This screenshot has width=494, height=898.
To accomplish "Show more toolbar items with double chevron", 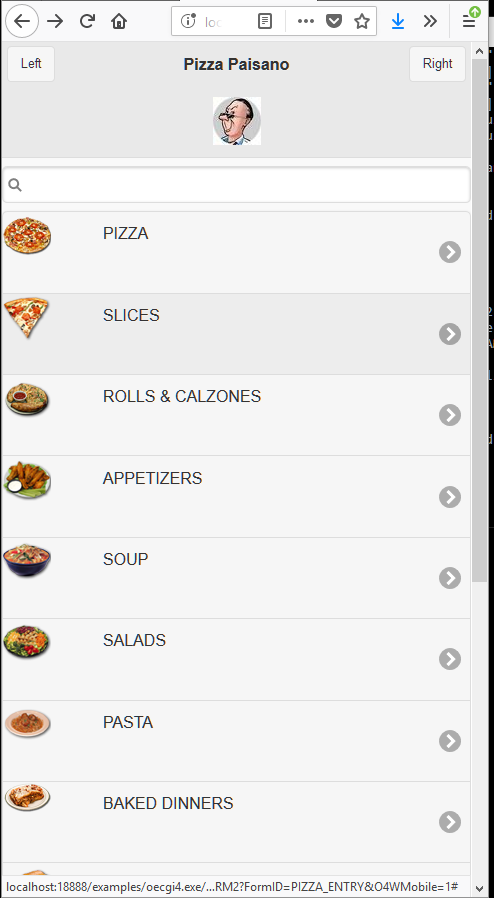I will [430, 22].
